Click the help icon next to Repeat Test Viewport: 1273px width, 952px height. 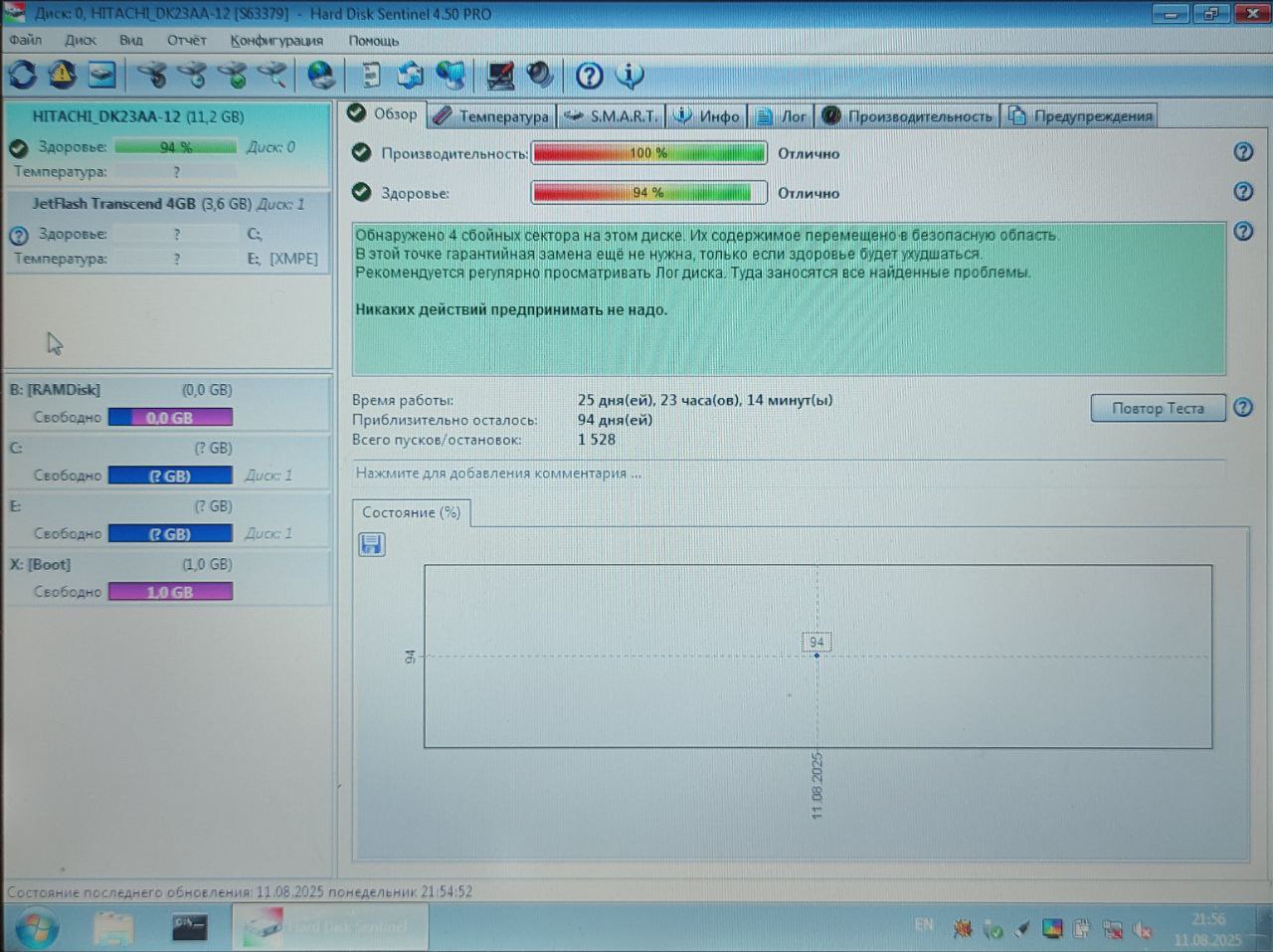1243,408
